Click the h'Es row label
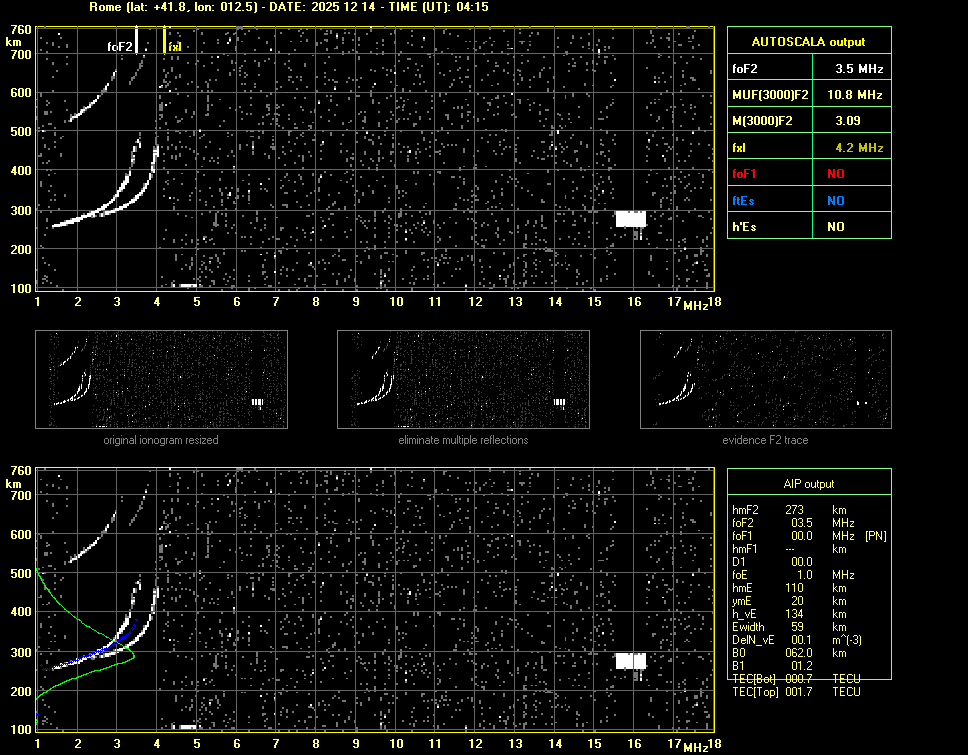Viewport: 968px width, 755px height. click(743, 227)
